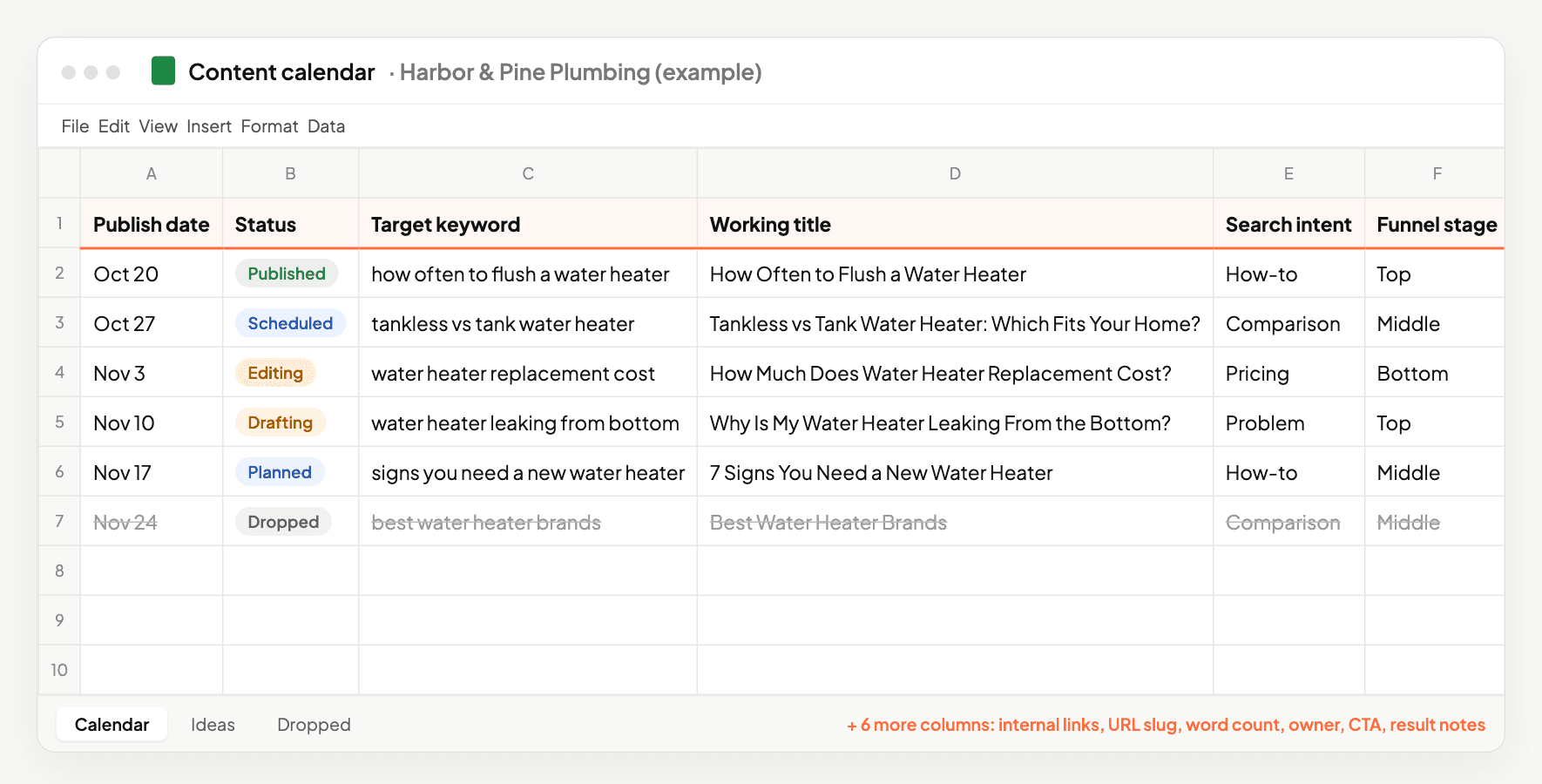Viewport: 1542px width, 784px height.
Task: Click the Published status pill
Action: click(287, 274)
